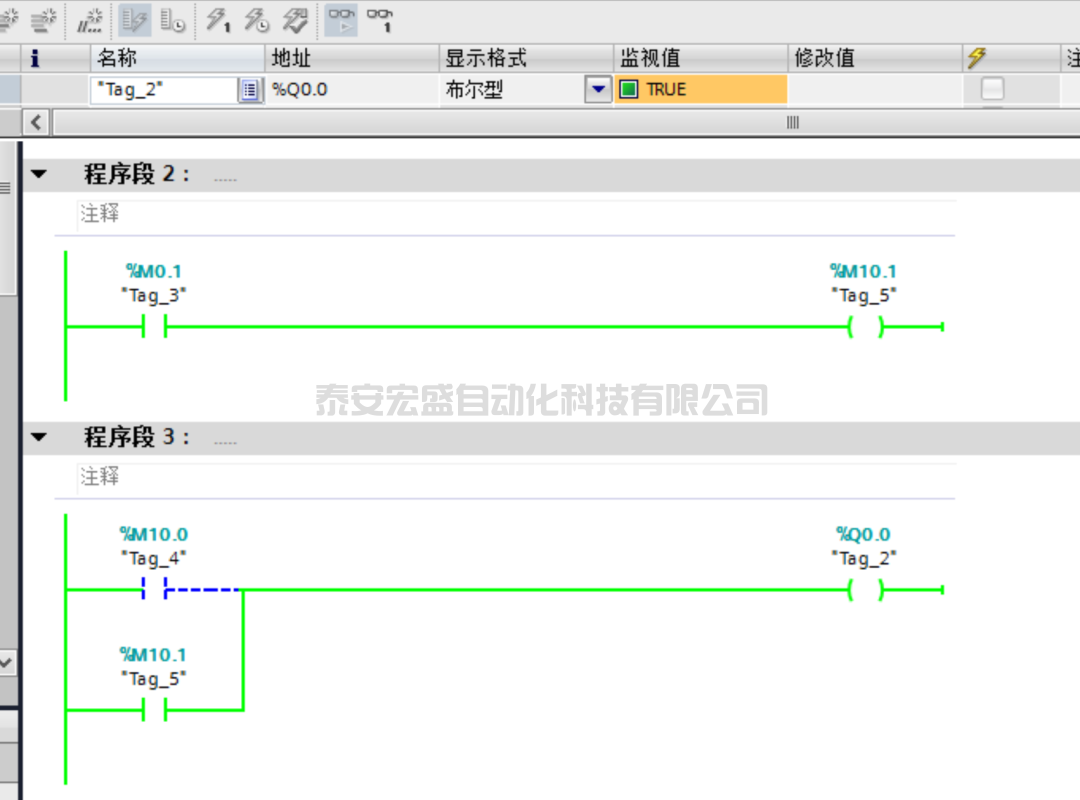
Task: Click the "Tag_2" name input field
Action: click(x=163, y=90)
